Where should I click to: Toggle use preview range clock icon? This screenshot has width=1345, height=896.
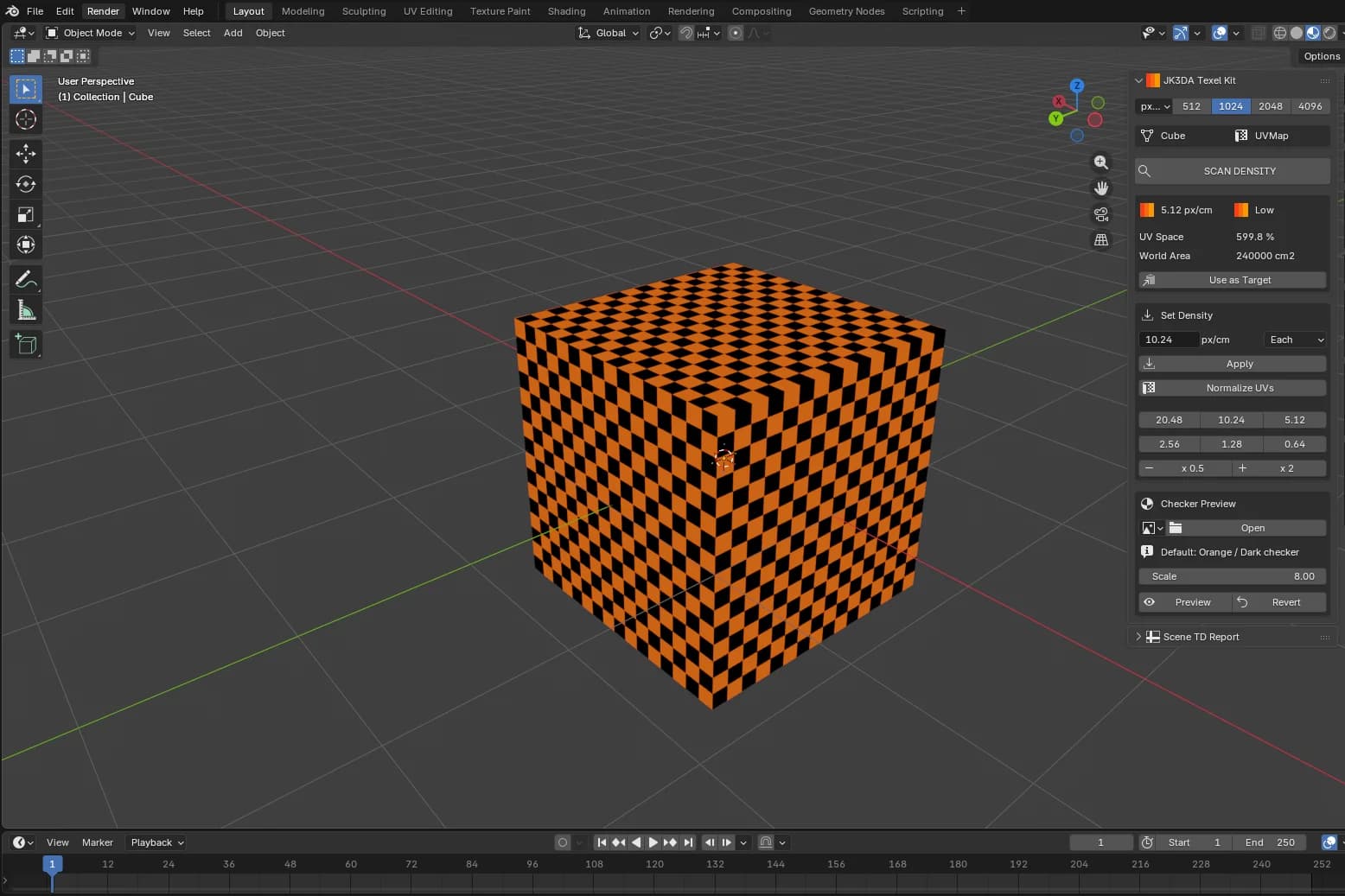pos(1147,842)
